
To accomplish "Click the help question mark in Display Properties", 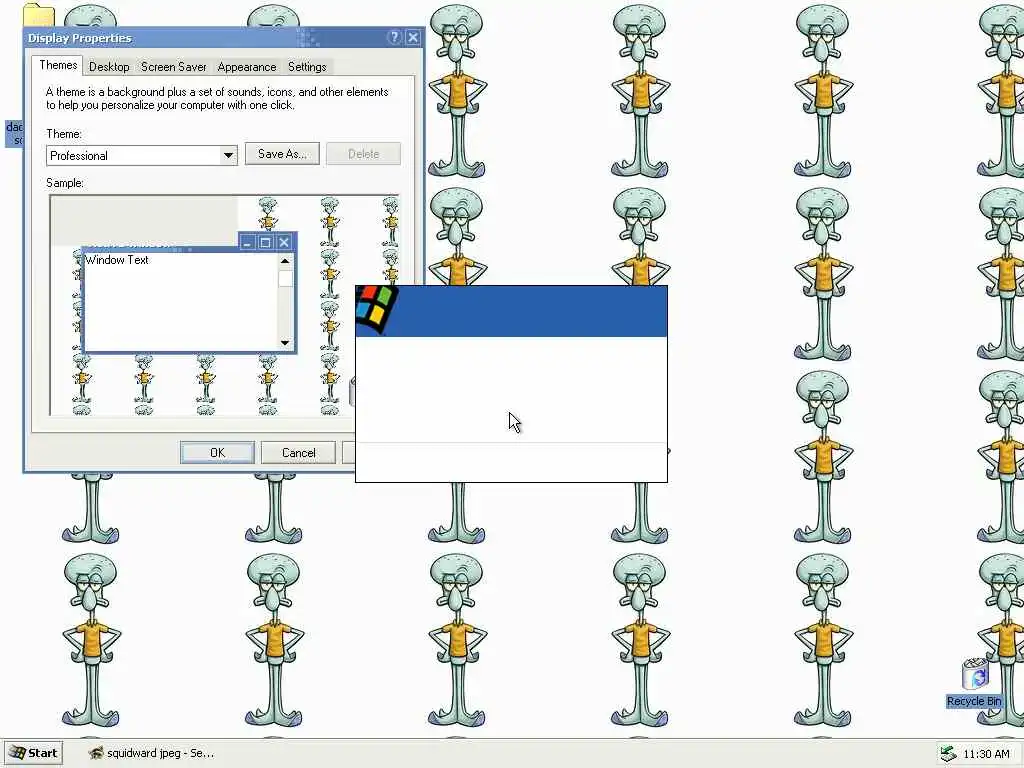I will tap(394, 37).
